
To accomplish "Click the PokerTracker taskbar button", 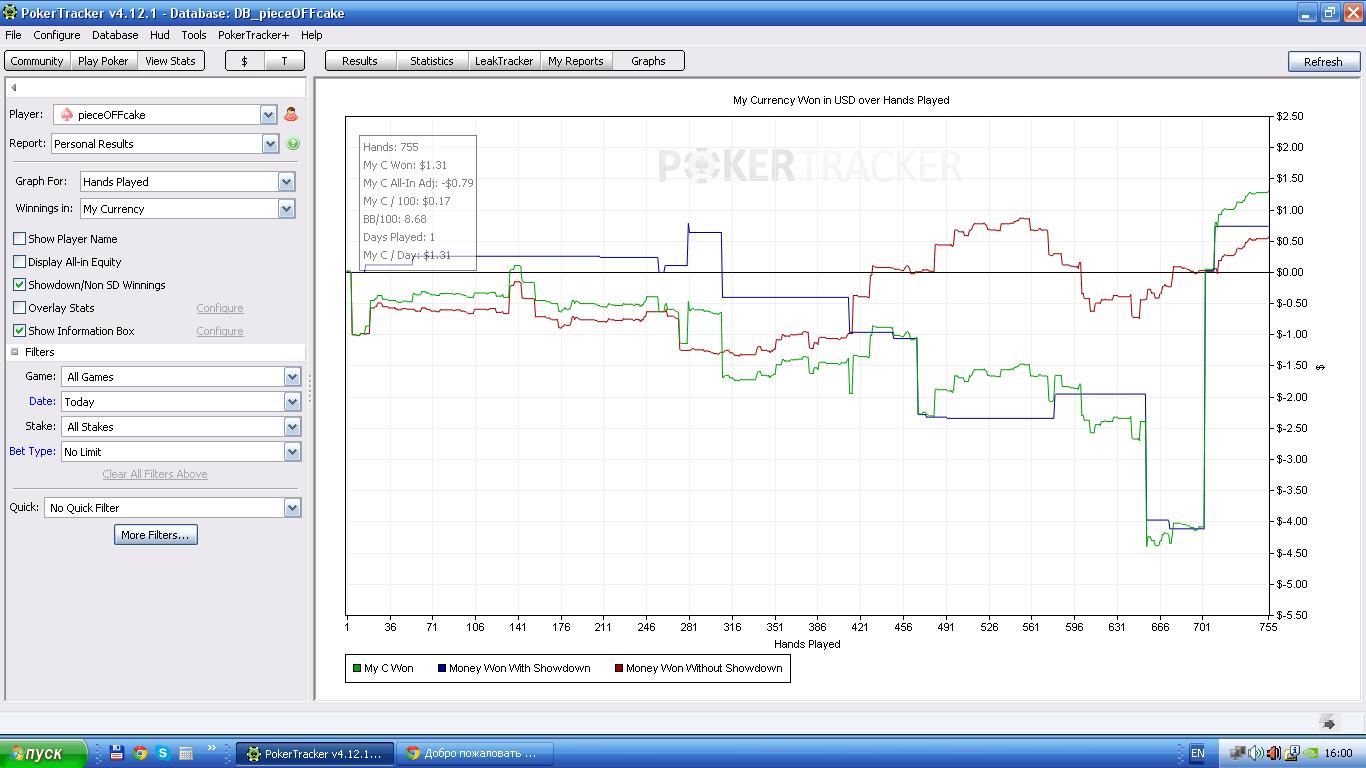I will coord(314,753).
